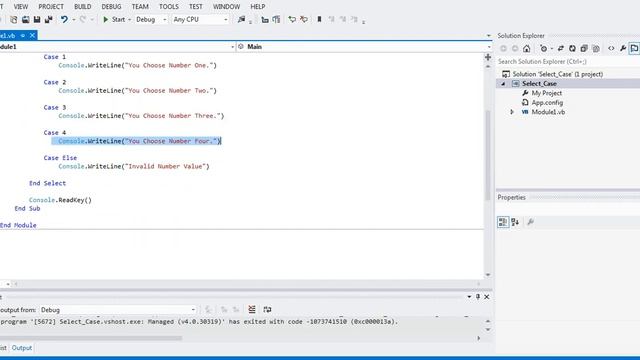Click the Uncomment selected lines icon
The image size is (640, 360).
coord(304,19)
